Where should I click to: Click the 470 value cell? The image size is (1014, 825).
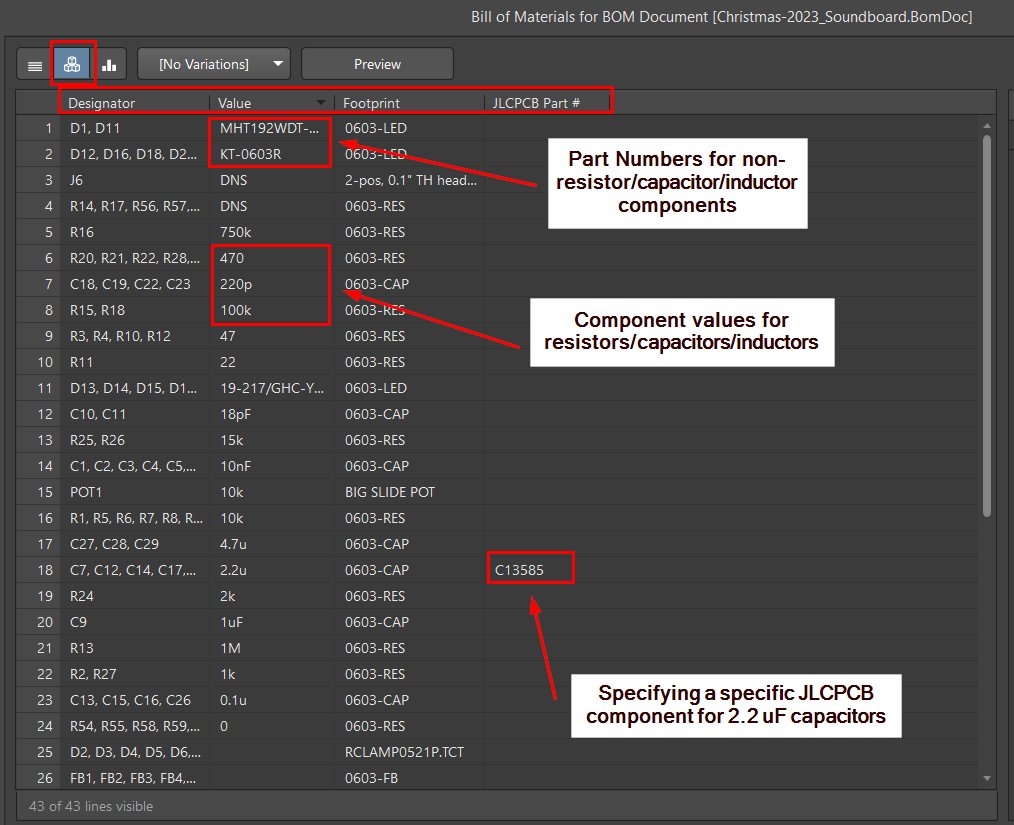coord(272,258)
